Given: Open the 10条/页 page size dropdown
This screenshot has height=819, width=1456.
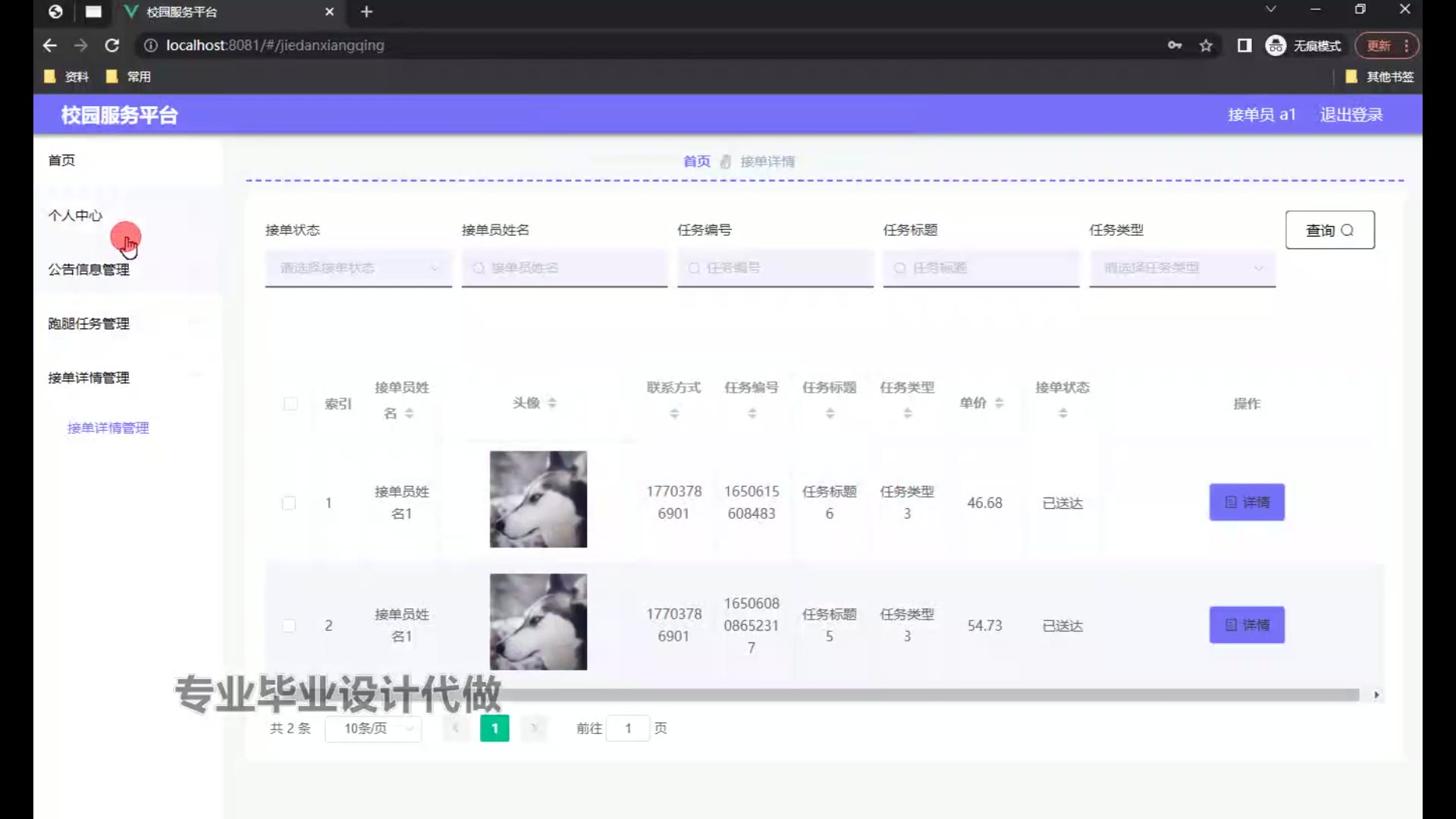Looking at the screenshot, I should pyautogui.click(x=373, y=728).
